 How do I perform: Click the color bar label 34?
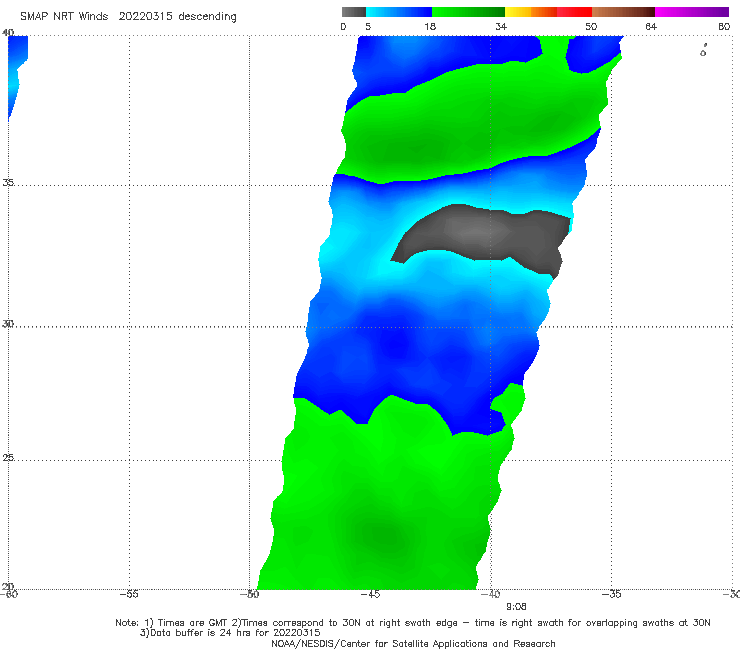point(501,27)
